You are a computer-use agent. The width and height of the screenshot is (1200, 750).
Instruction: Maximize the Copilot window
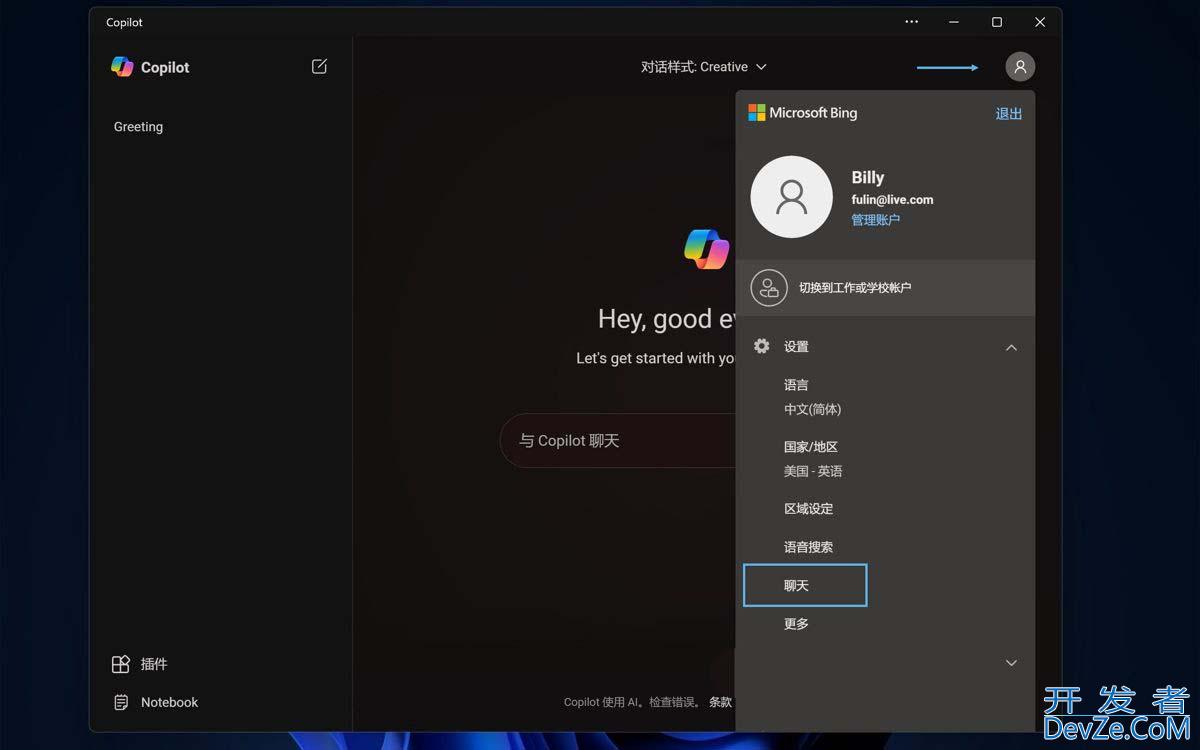click(997, 22)
